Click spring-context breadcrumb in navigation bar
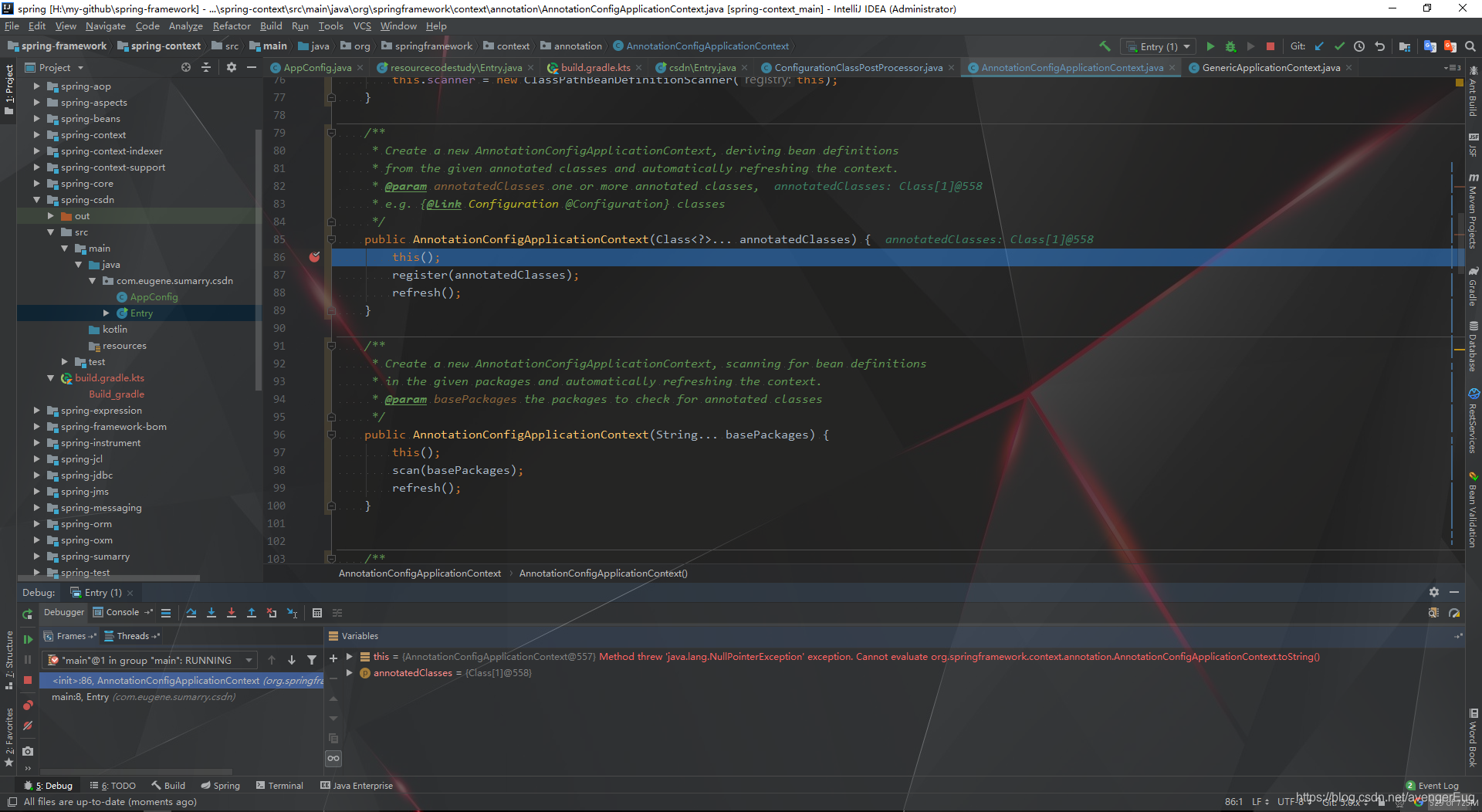The image size is (1482, 812). pos(159,46)
